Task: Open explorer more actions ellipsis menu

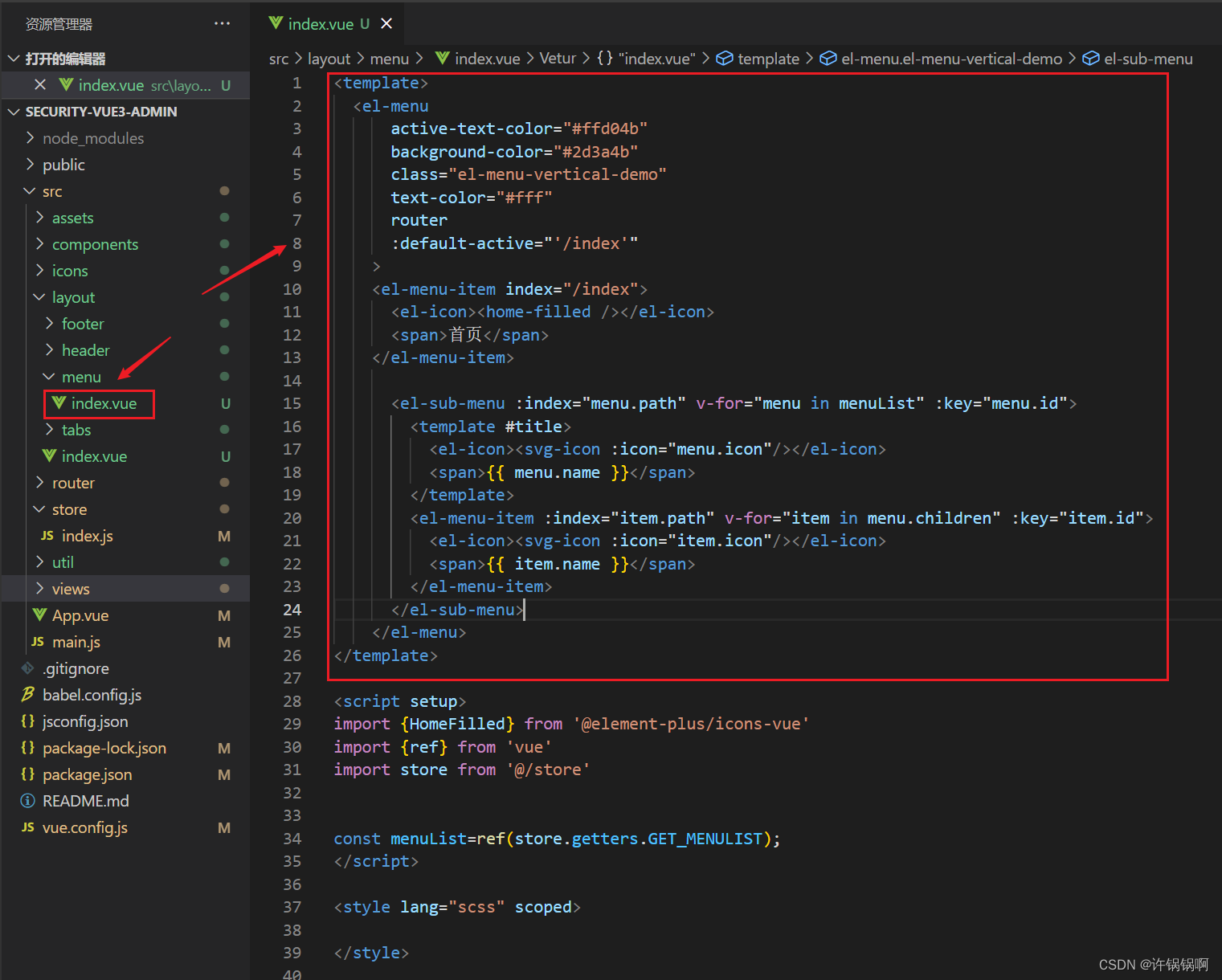Action: pos(222,24)
